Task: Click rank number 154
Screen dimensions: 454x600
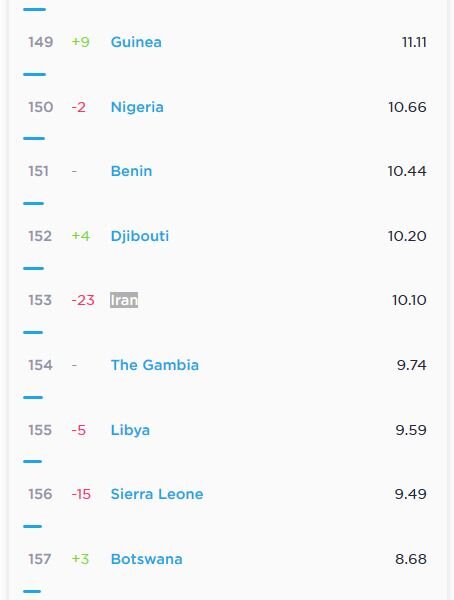Action: 40,365
